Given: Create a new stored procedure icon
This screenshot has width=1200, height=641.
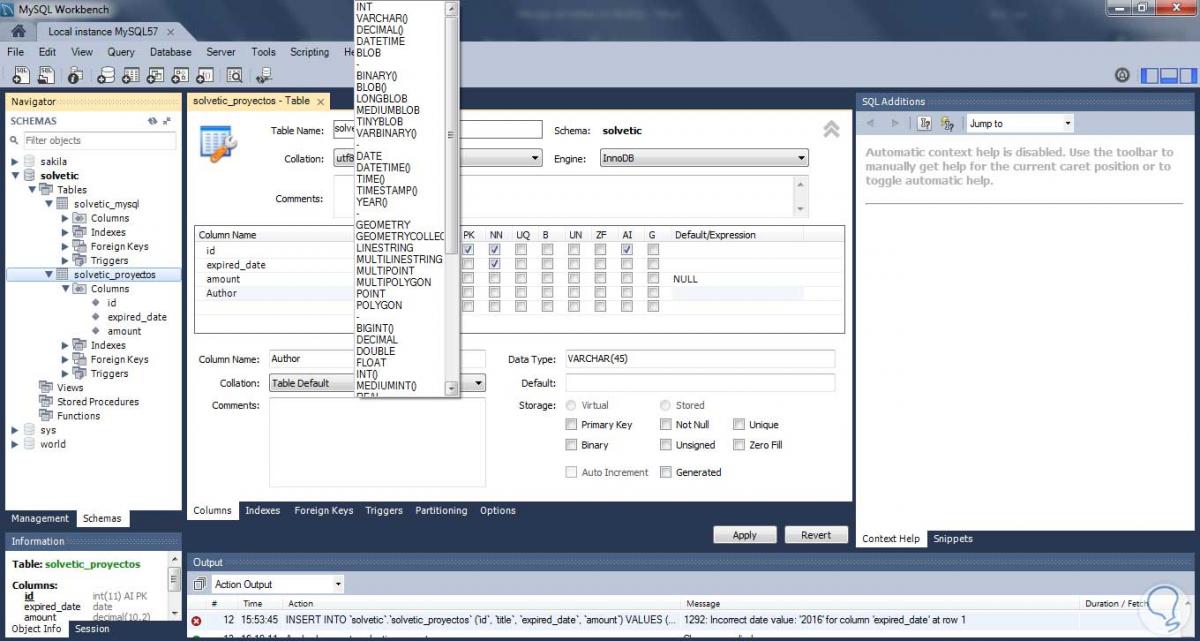Looking at the screenshot, I should click(x=181, y=75).
